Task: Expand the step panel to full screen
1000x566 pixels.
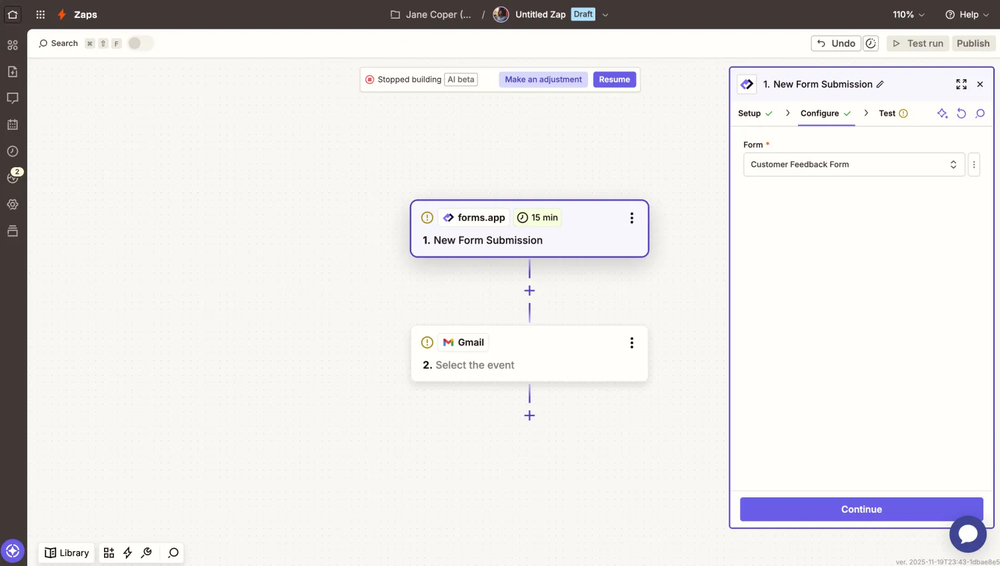Action: 961,84
